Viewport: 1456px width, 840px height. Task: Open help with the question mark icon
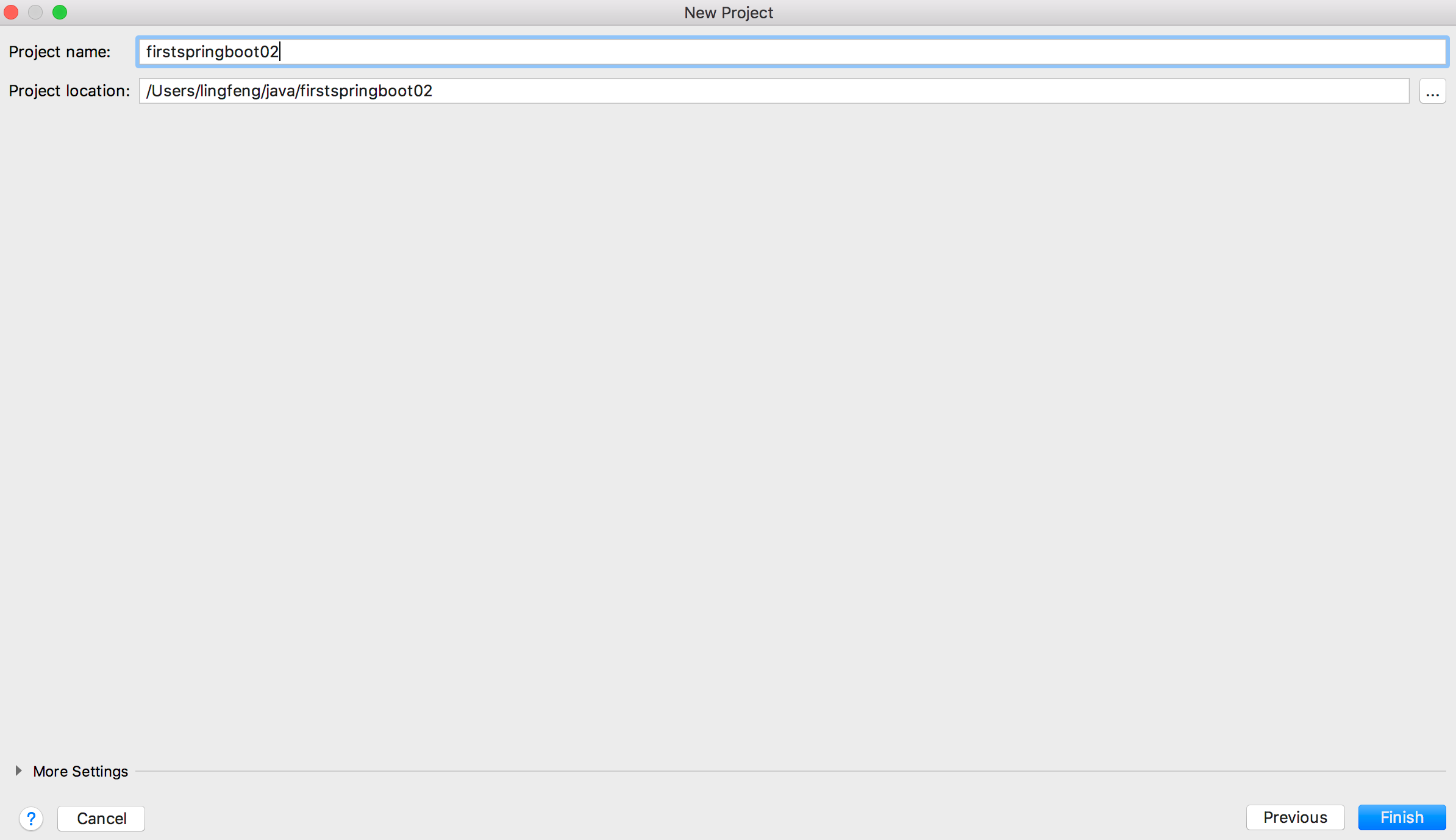(x=31, y=818)
